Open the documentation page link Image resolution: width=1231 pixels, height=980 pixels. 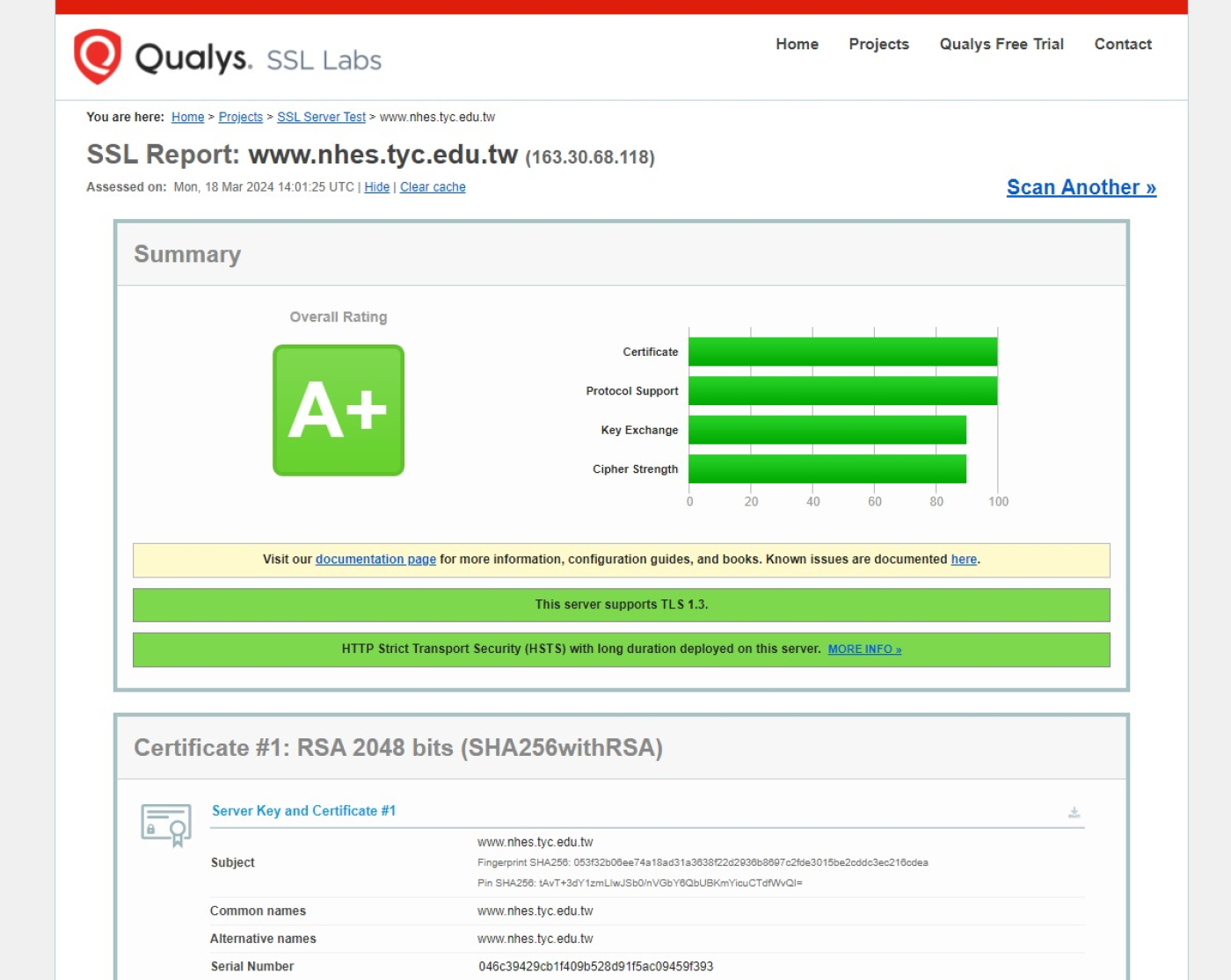pyautogui.click(x=375, y=559)
